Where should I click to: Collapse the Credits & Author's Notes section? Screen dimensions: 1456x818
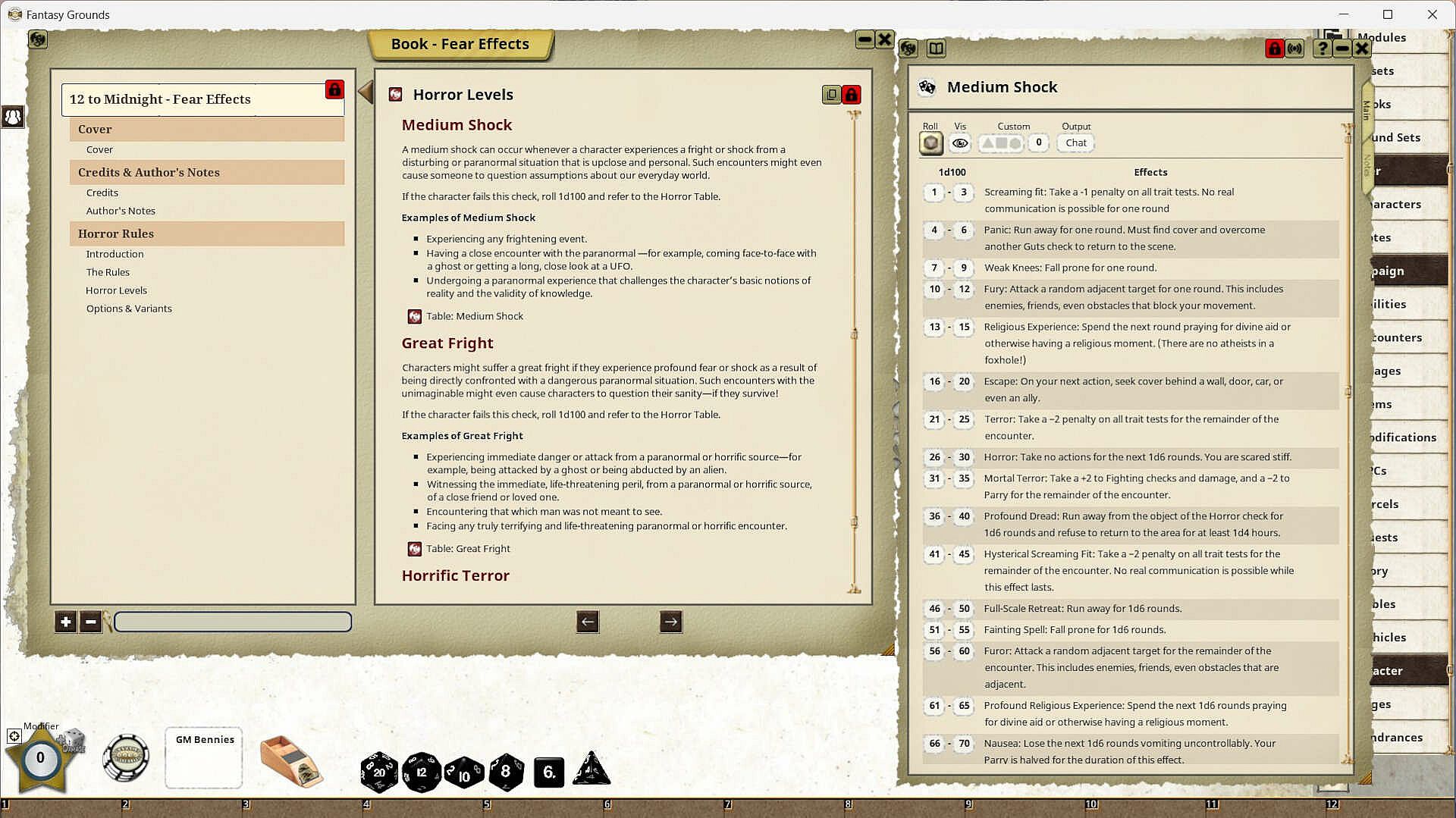tap(207, 172)
